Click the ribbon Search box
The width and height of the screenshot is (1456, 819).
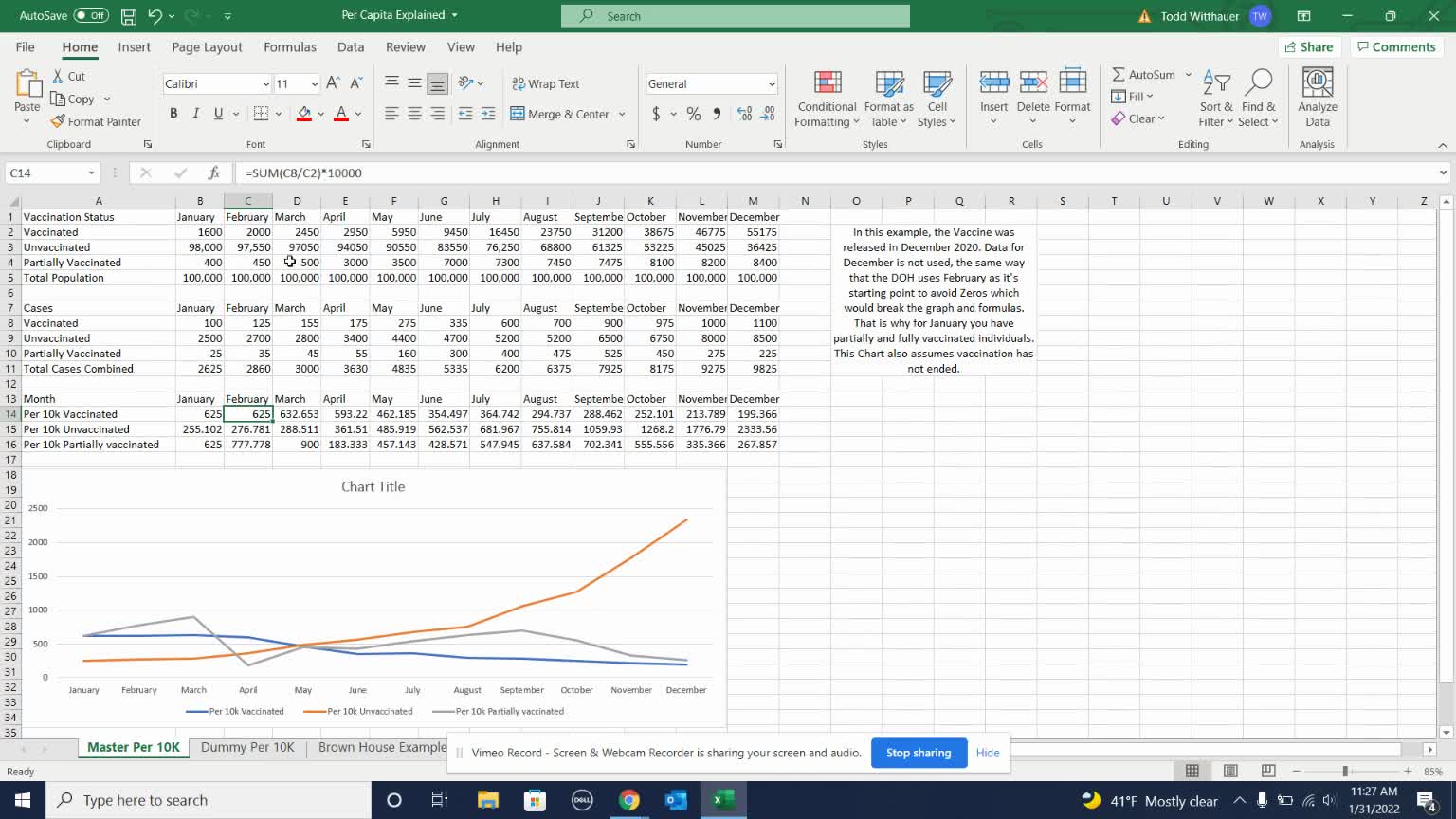point(736,16)
